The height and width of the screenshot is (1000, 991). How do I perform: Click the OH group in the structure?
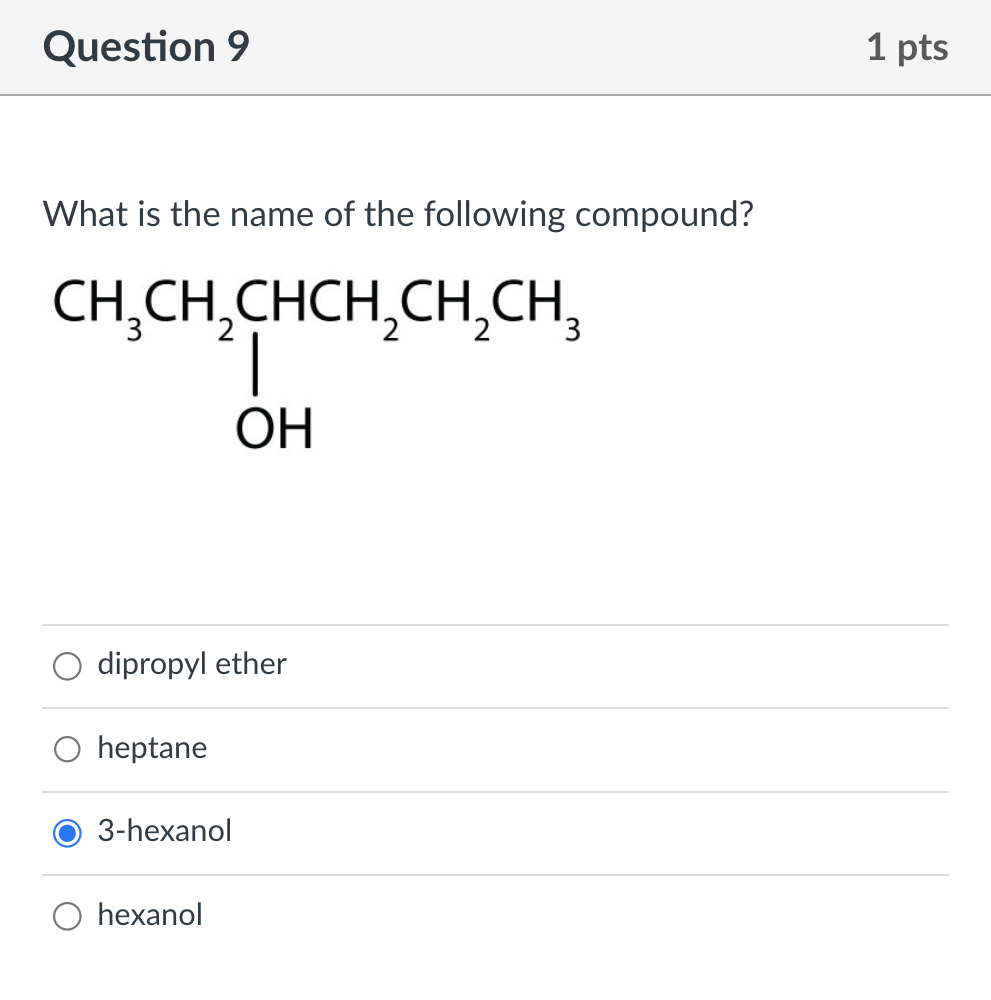coord(274,428)
